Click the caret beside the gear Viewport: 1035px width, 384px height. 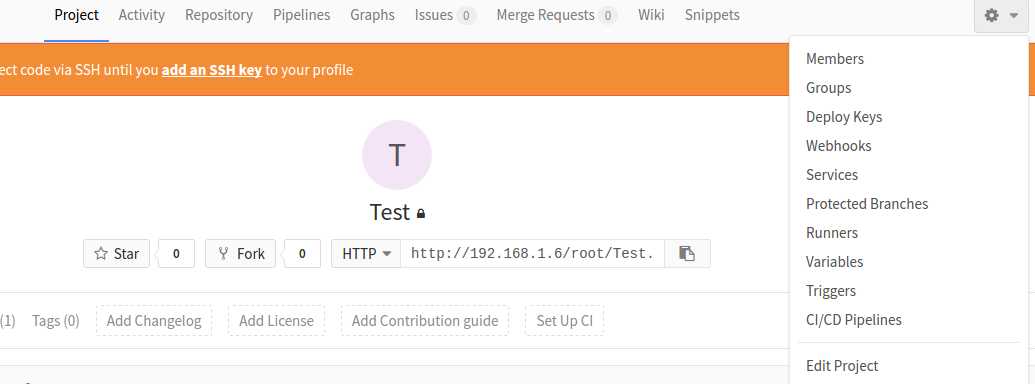tap(1014, 15)
